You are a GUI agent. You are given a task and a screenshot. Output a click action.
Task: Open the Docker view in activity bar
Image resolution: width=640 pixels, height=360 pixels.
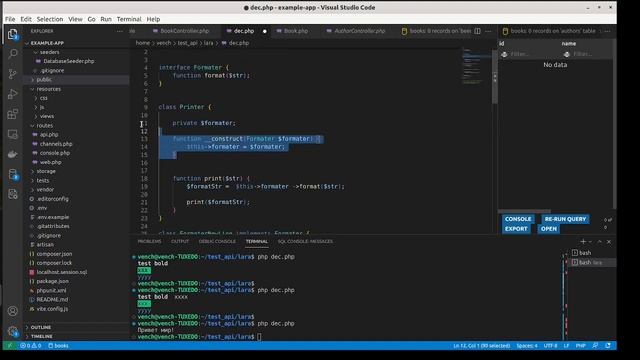tap(13, 154)
